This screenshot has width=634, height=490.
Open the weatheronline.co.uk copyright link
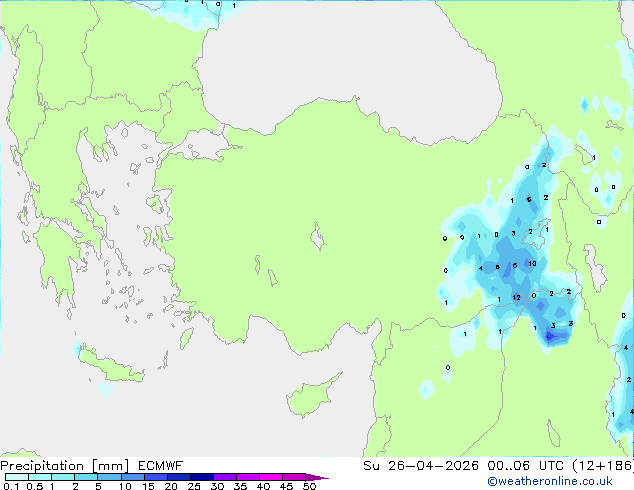tap(550, 481)
